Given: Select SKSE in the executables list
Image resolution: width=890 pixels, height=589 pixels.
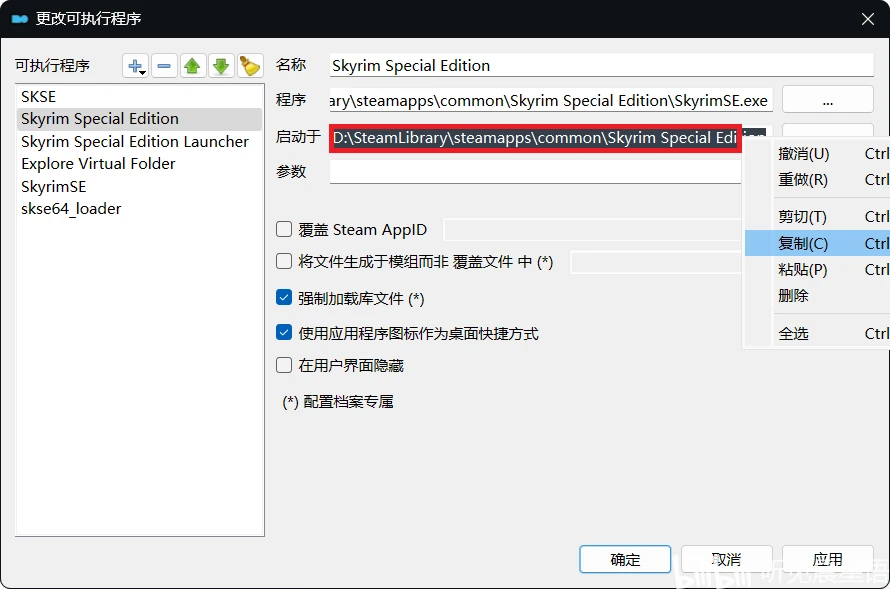Looking at the screenshot, I should 140,96.
